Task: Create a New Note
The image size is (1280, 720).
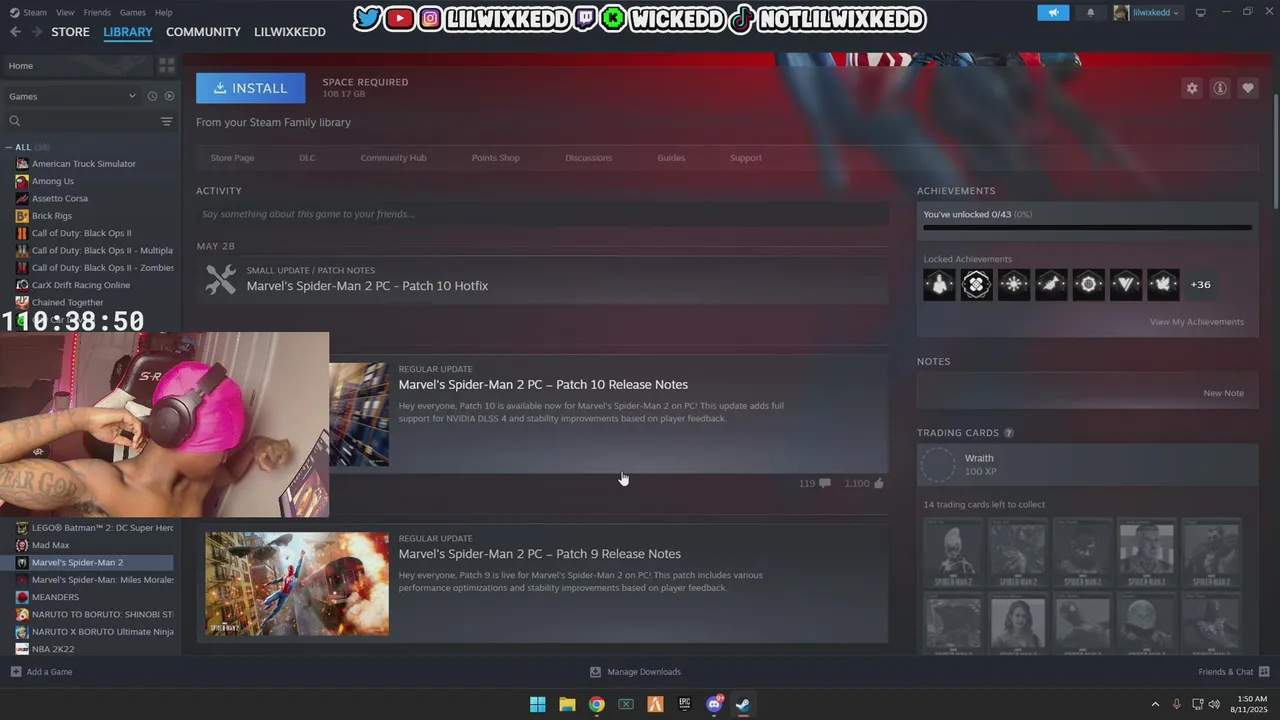Action: click(1223, 393)
